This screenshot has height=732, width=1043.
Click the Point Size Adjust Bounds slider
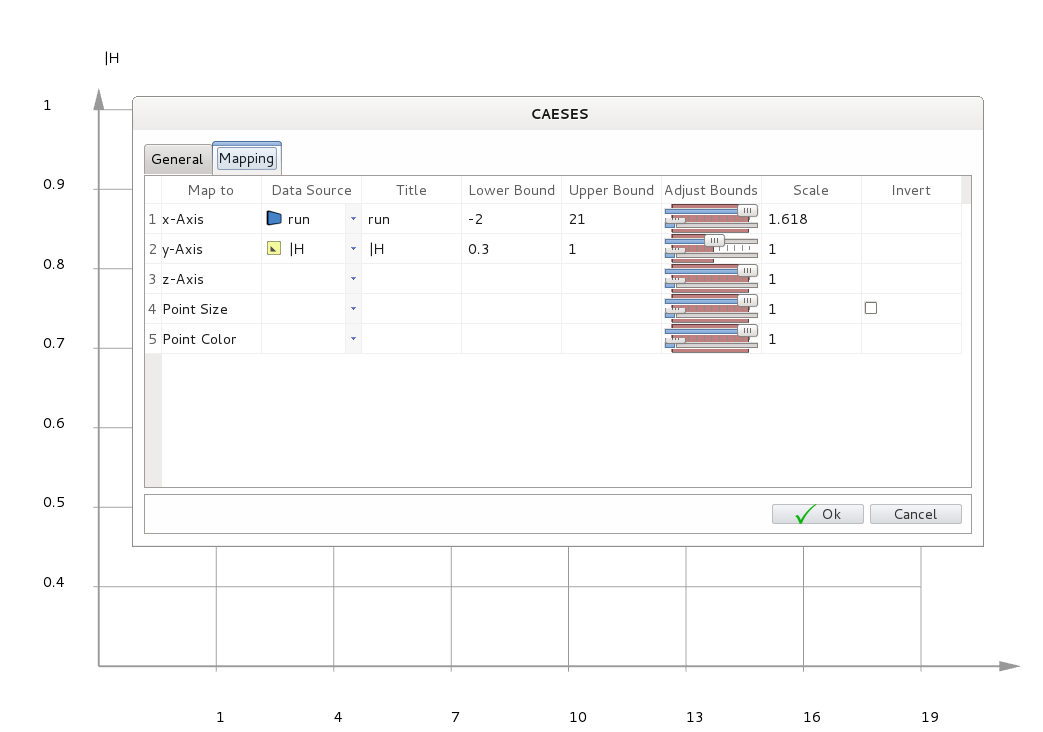point(711,309)
